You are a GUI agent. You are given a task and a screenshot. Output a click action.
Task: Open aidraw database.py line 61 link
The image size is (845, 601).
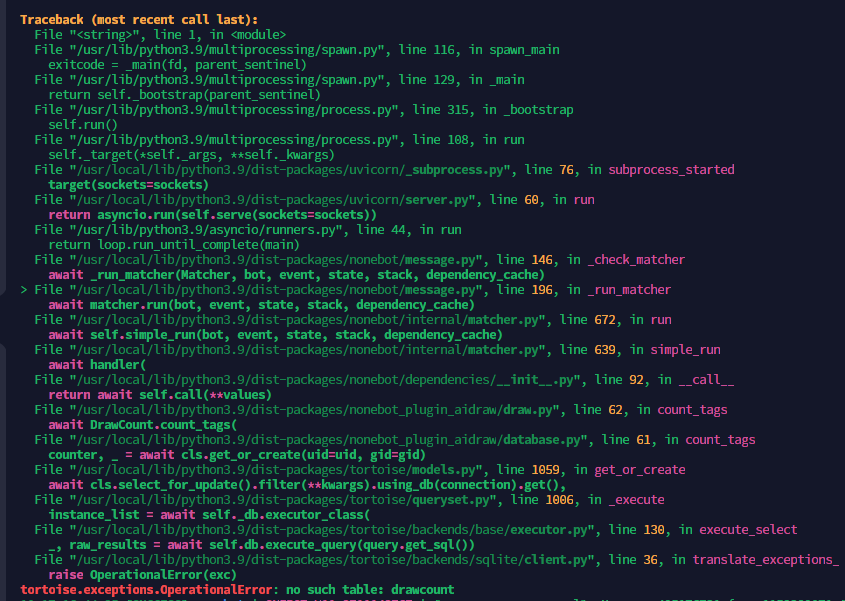coord(310,439)
